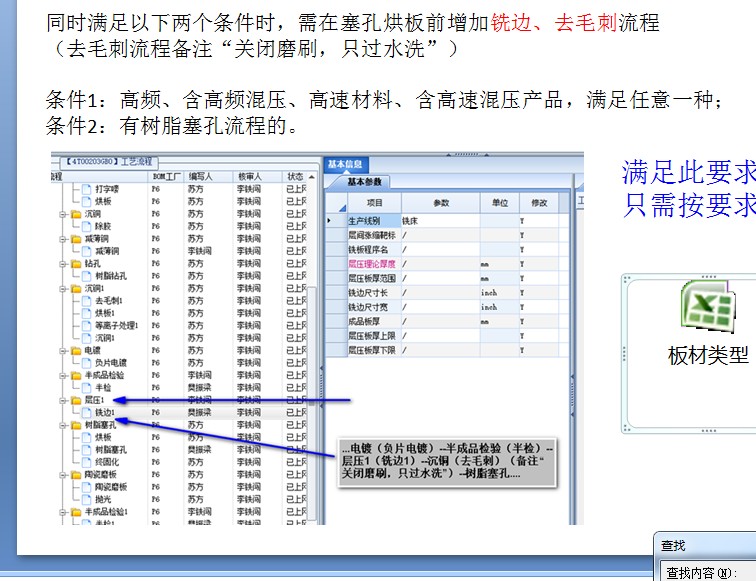
Task: Collapse the 减薄铜 tree folder
Action: 63,239
